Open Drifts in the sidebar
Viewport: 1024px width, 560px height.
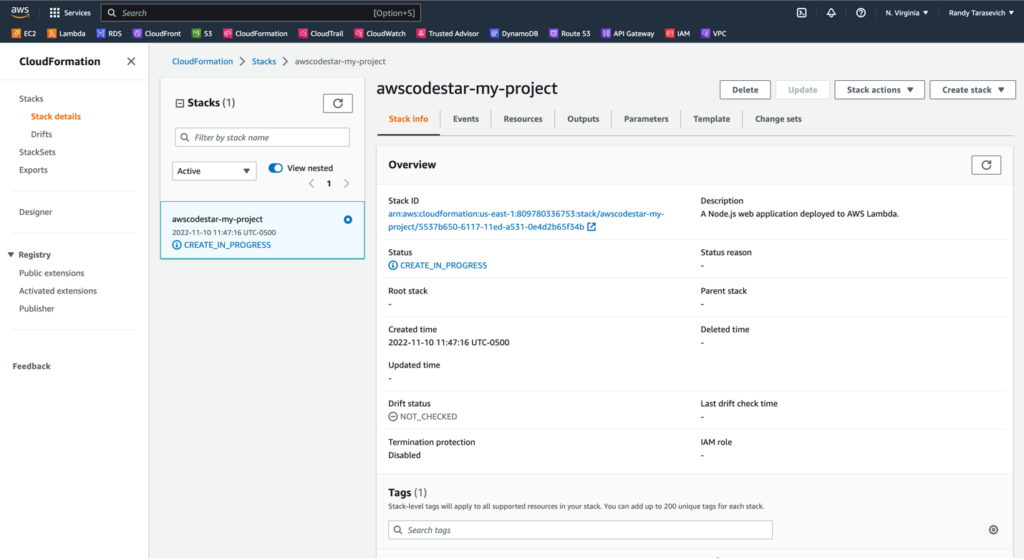41,134
